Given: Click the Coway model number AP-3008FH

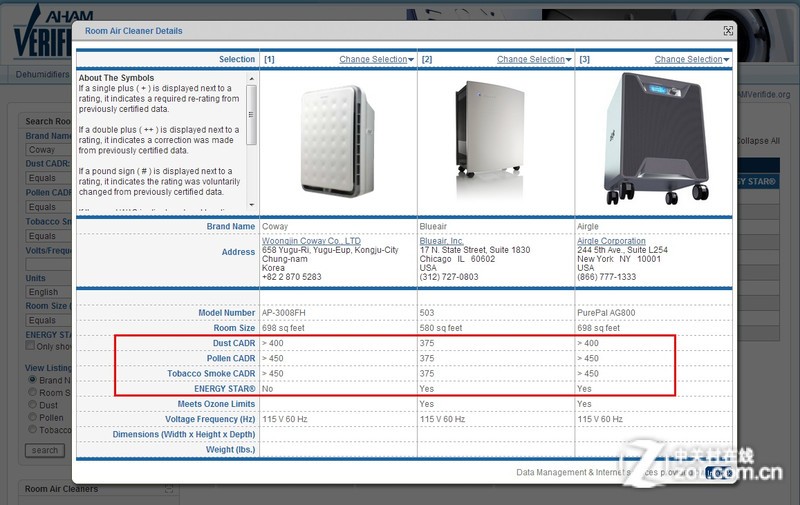Looking at the screenshot, I should click(x=284, y=313).
